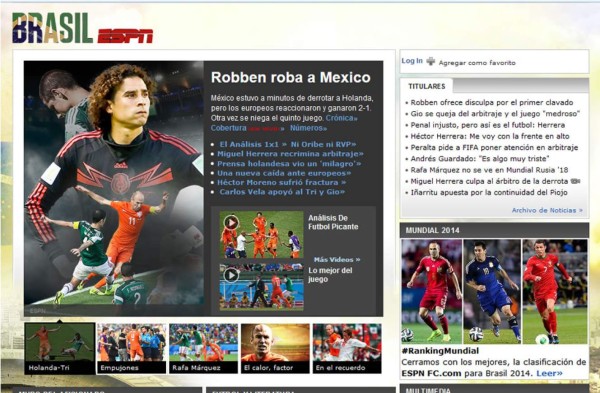Click the main Ochoa feature image
The image size is (600, 393).
114,188
